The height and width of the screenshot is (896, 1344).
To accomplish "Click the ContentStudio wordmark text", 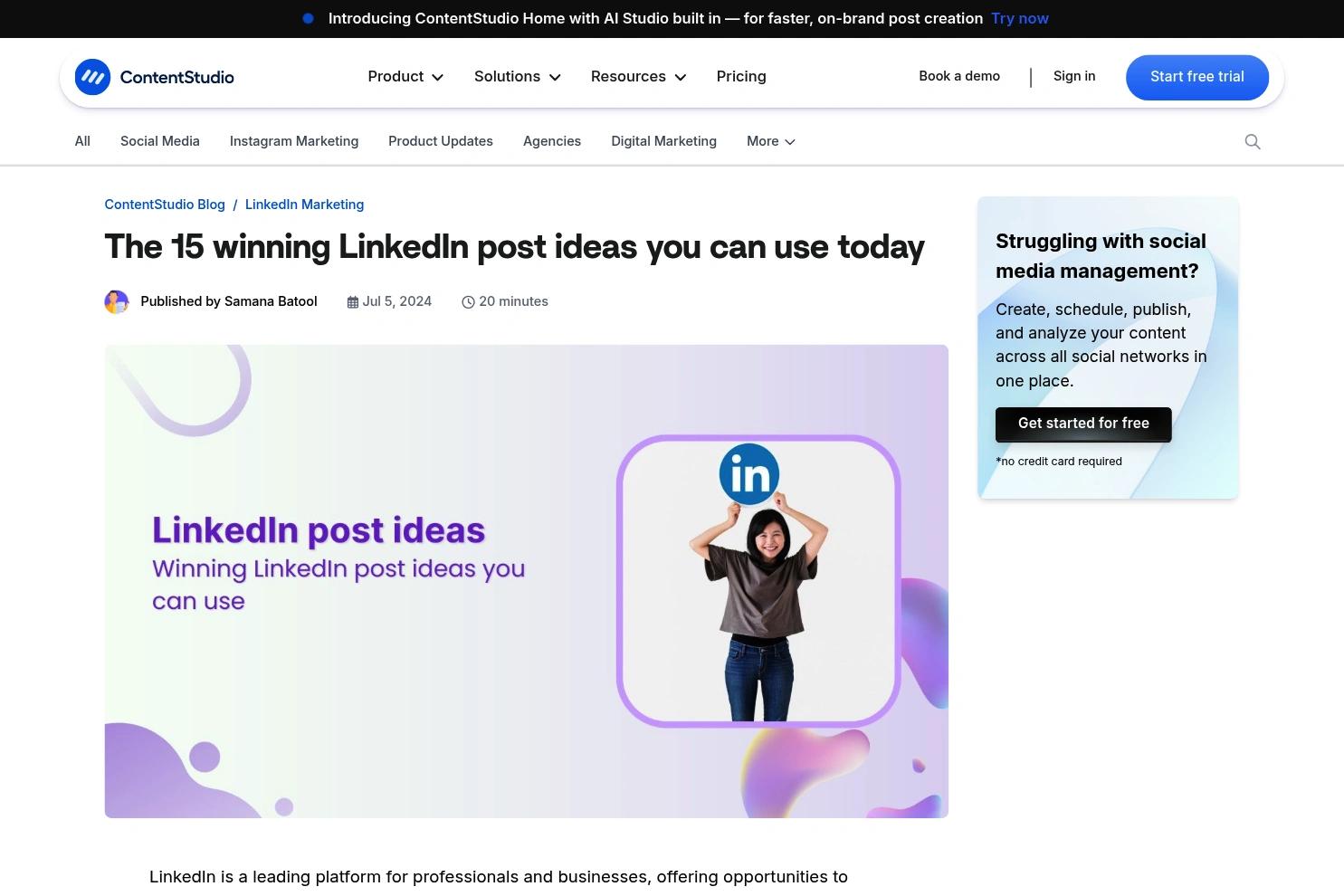I will tap(177, 78).
